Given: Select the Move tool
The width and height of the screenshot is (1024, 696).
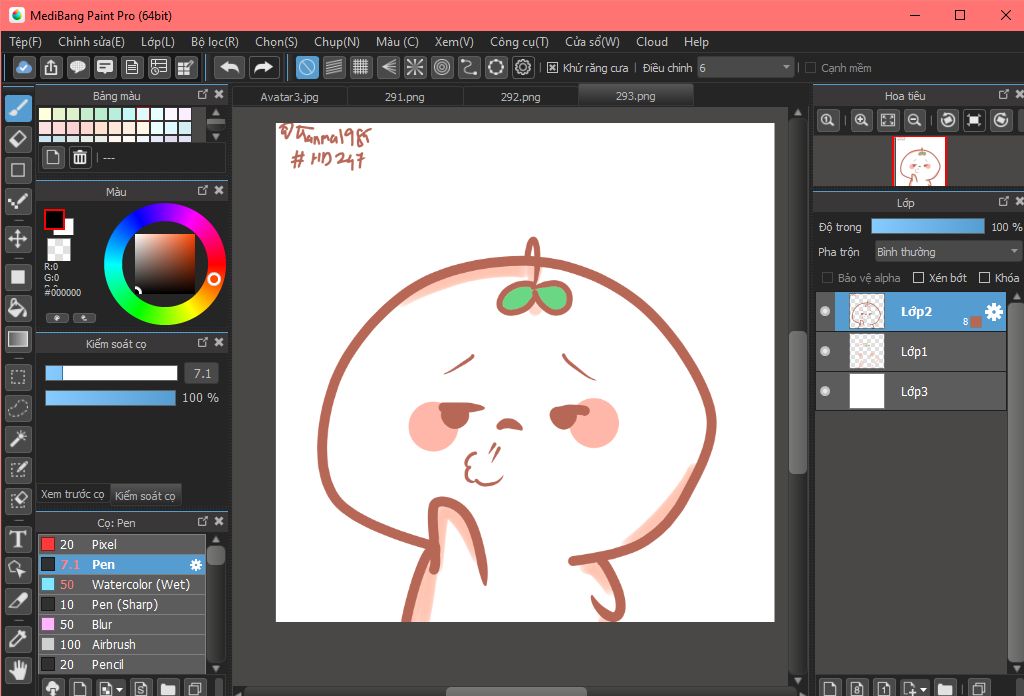Looking at the screenshot, I should tap(18, 239).
